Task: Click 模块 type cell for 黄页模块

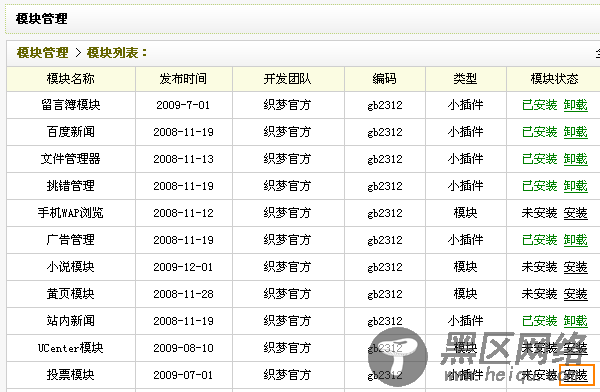Action: pos(466,294)
